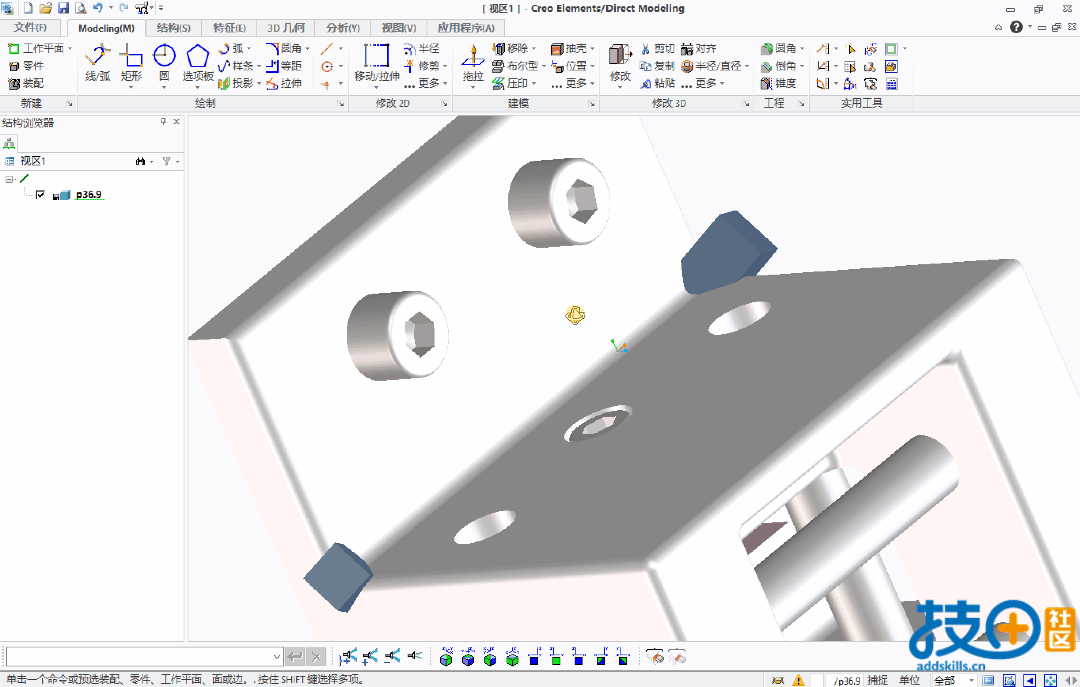Switch to the 分析(Y) tab

pyautogui.click(x=343, y=28)
